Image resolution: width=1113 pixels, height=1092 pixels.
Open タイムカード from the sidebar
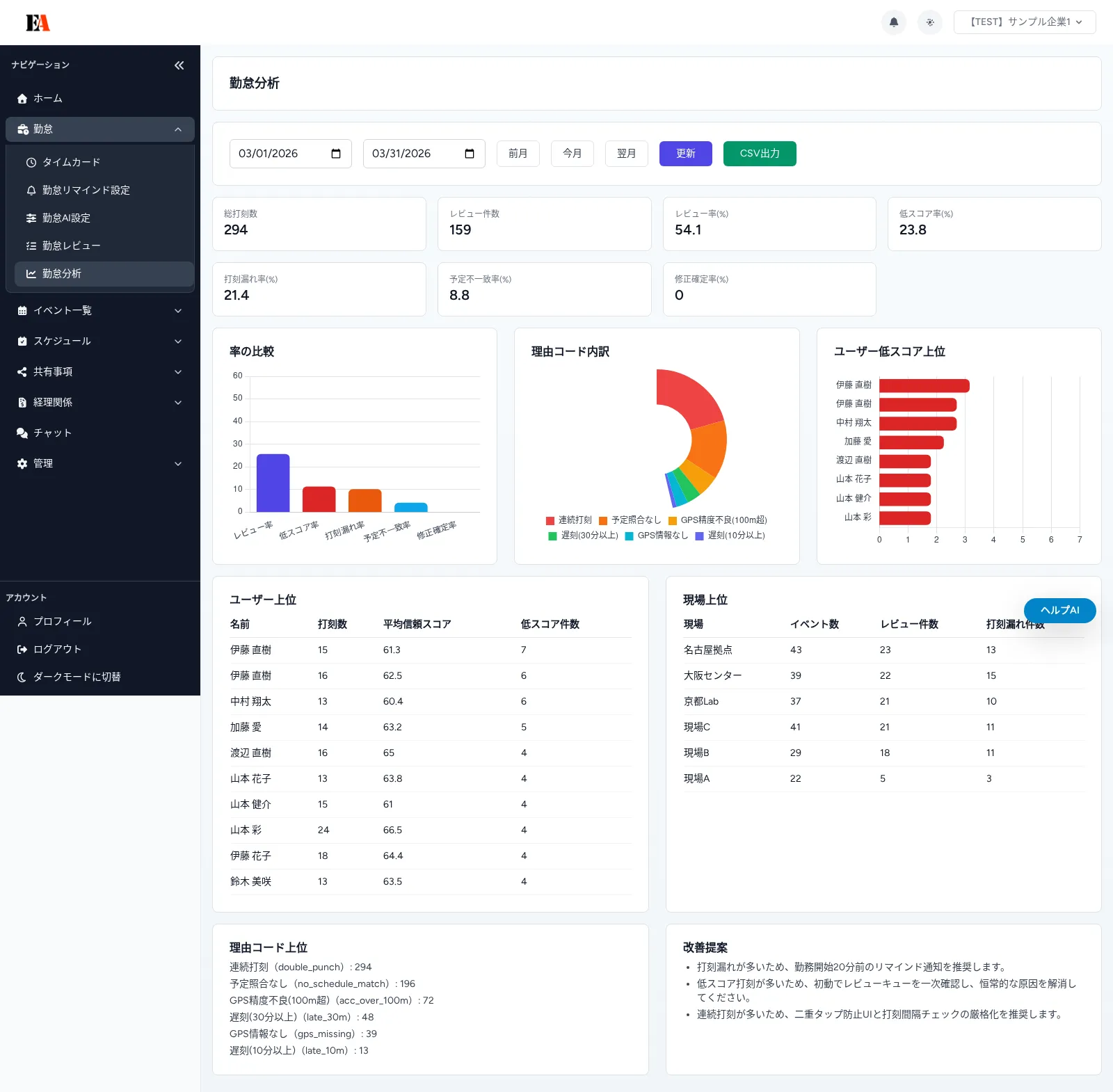[x=71, y=162]
